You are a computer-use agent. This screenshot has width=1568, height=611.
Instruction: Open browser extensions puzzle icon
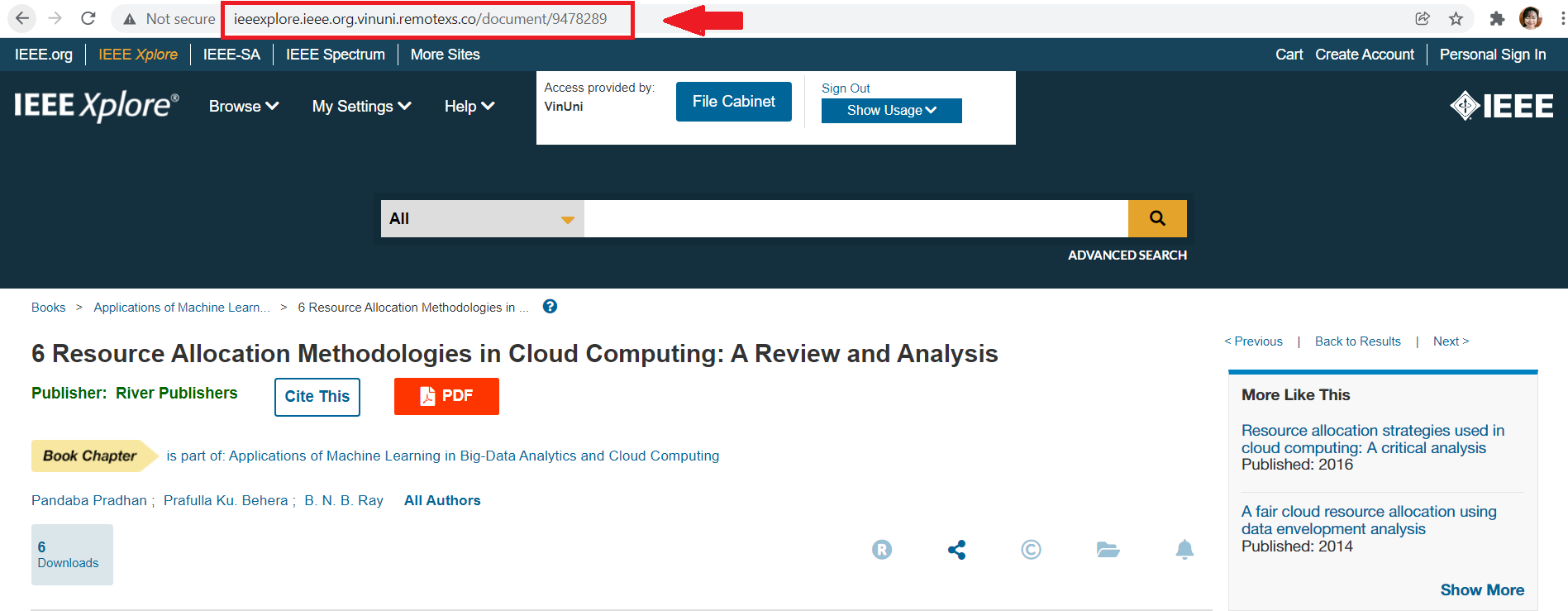tap(1497, 18)
